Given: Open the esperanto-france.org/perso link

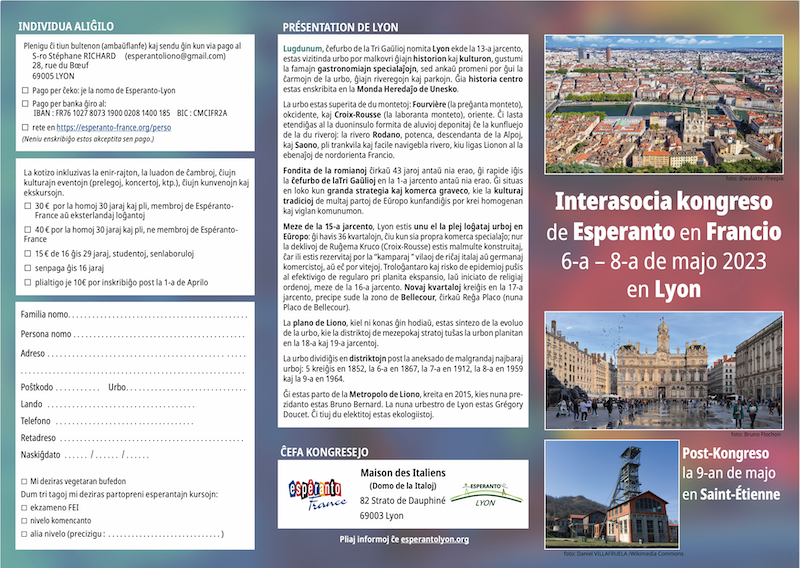Looking at the screenshot, I should pos(113,128).
